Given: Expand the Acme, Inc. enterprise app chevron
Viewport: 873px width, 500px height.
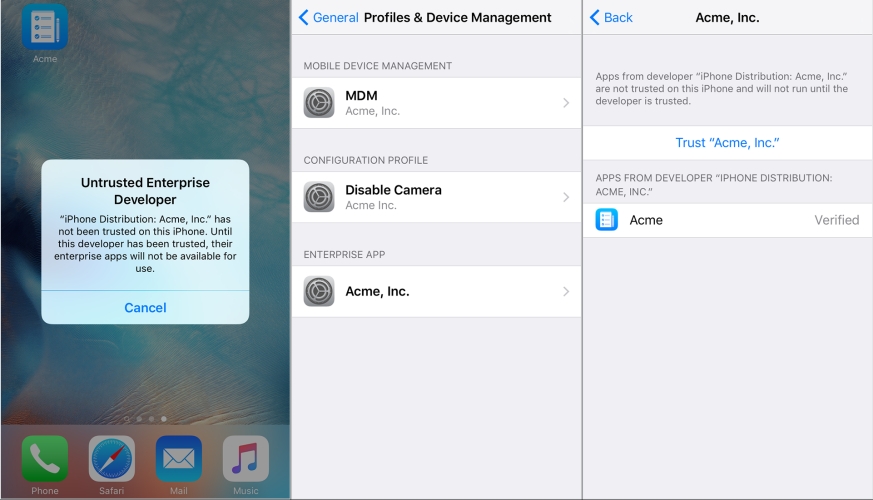Looking at the screenshot, I should tap(566, 291).
